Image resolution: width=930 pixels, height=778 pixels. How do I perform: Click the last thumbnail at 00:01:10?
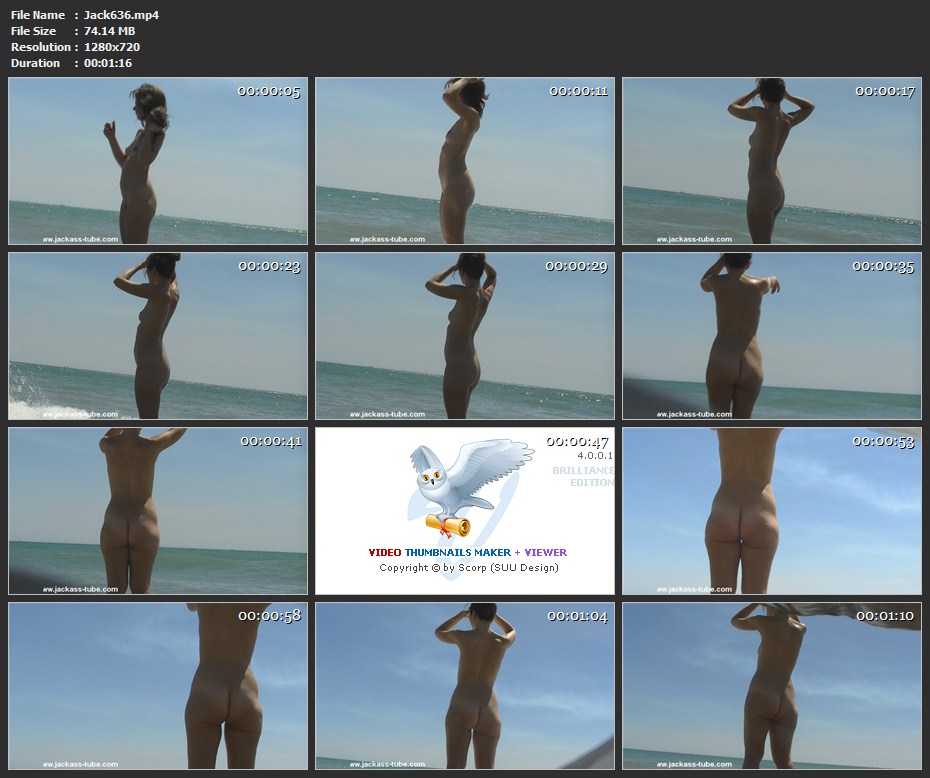coord(771,686)
